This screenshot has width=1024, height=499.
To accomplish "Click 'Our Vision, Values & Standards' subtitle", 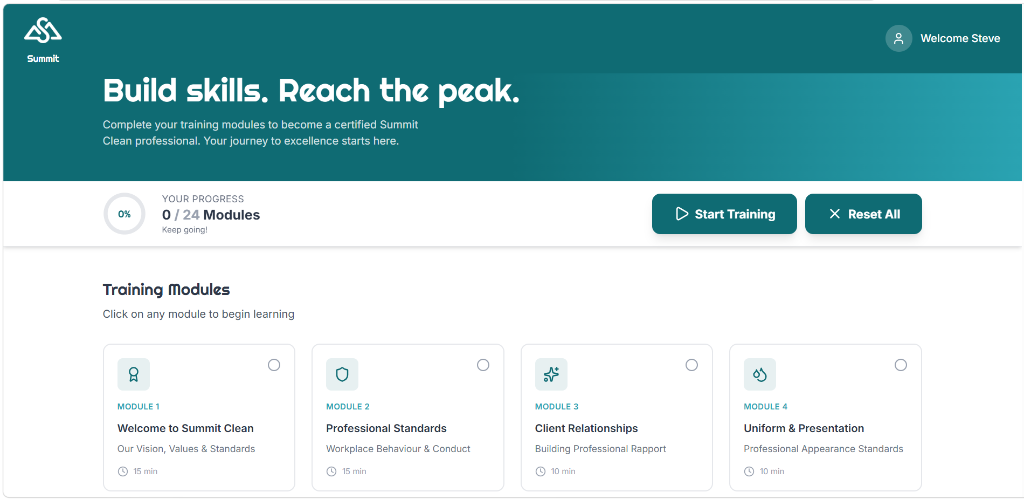I will point(186,449).
